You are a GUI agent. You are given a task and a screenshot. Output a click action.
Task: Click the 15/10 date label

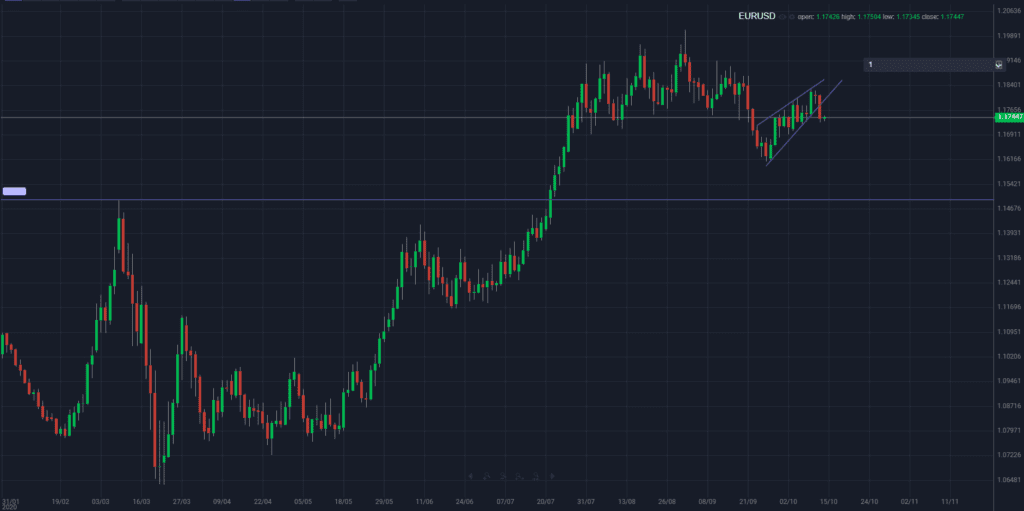[829, 502]
